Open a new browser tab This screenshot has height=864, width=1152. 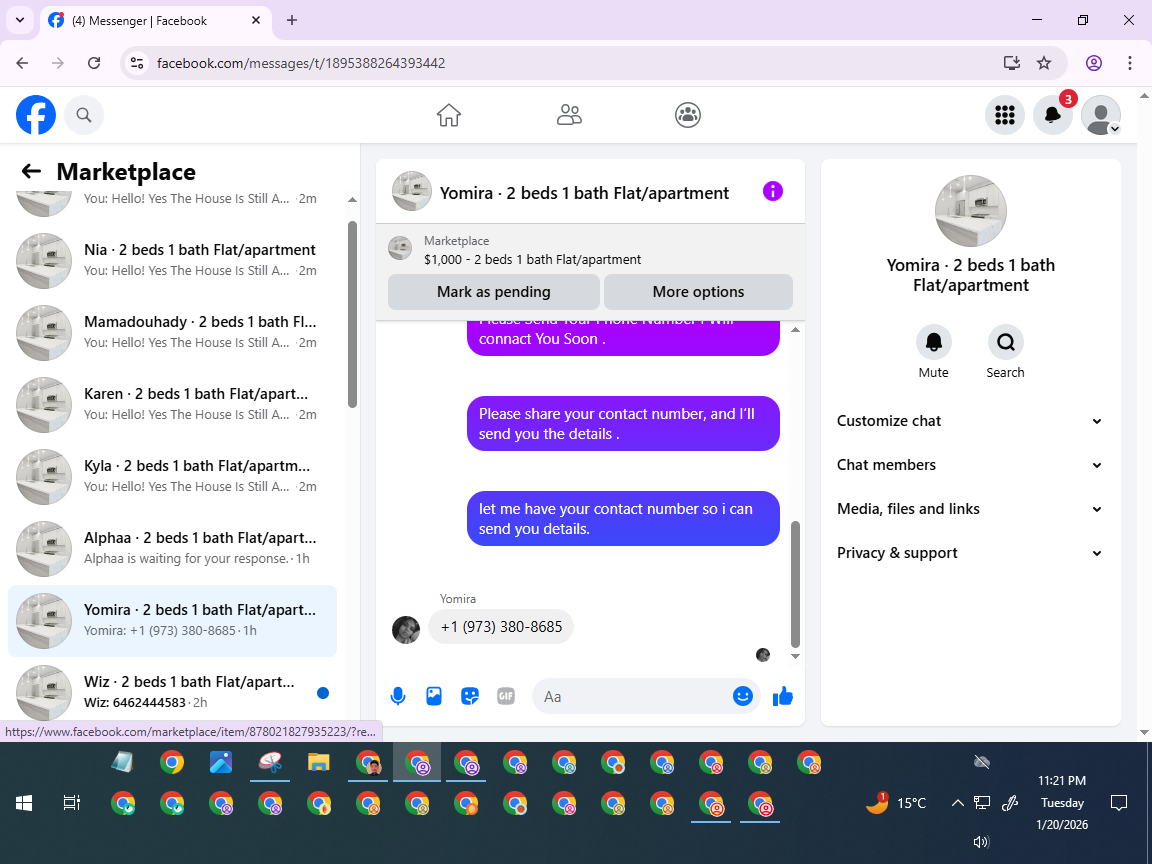coord(292,21)
